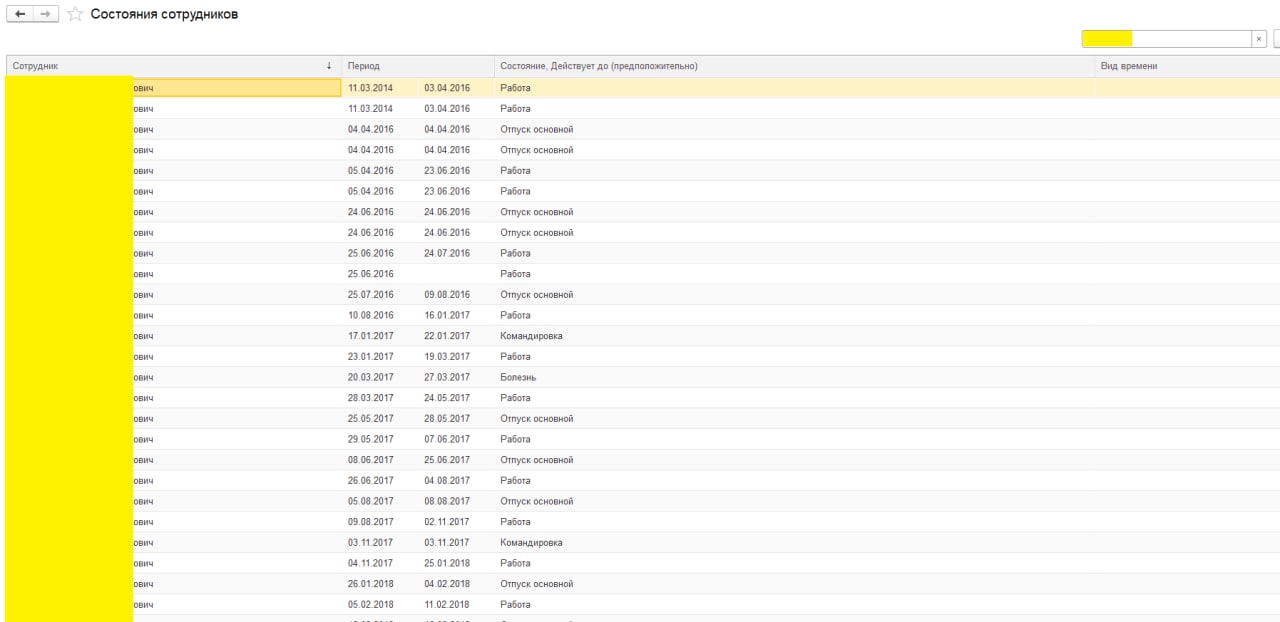Screen dimensions: 1280x622
Task: Click the sort arrow in Сотрудник header
Action: pyautogui.click(x=329, y=66)
